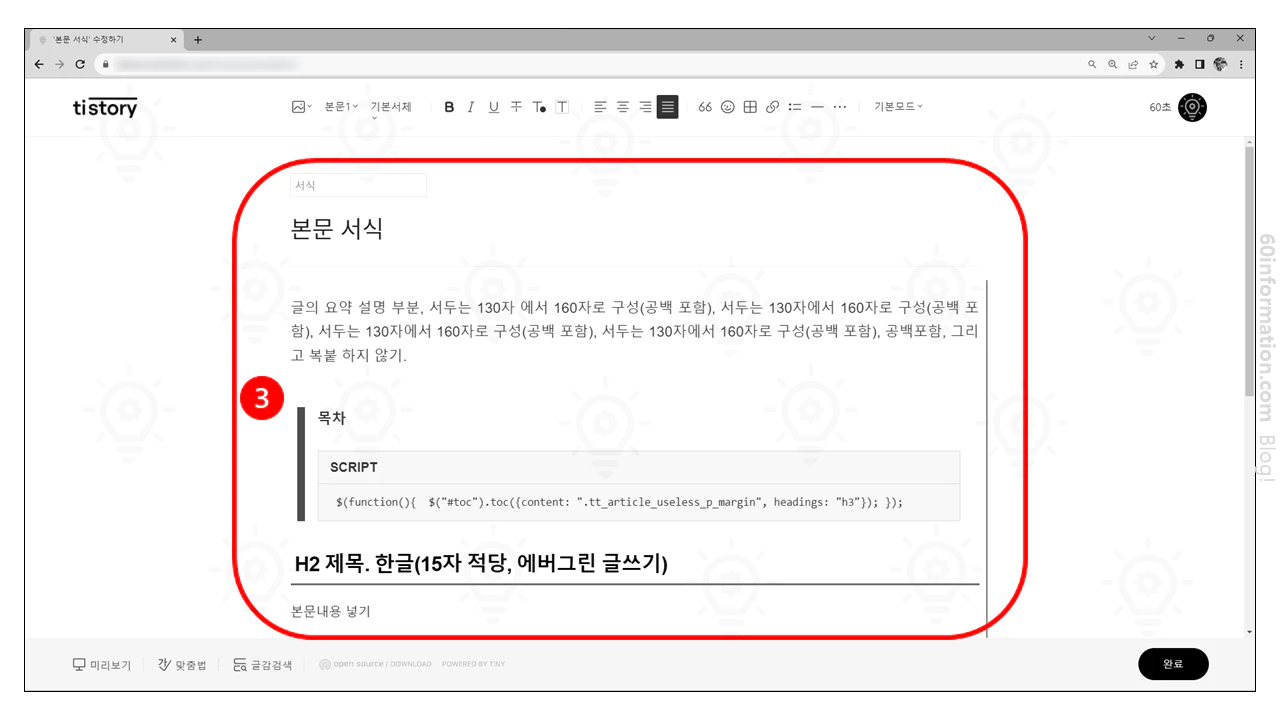Toggle italic formatting
The image size is (1280, 720).
[x=471, y=107]
